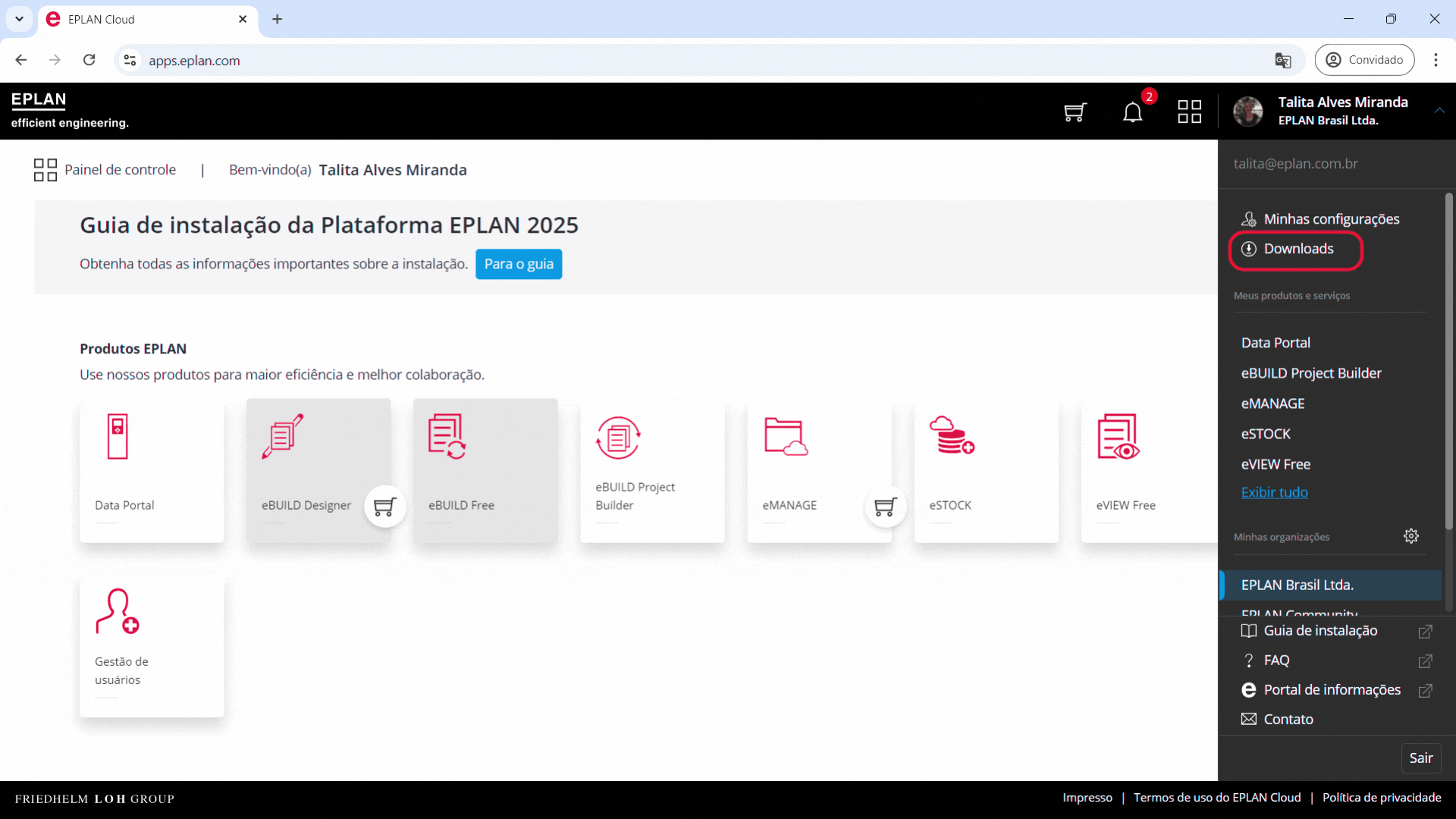Click organizations settings gear icon

(1410, 536)
